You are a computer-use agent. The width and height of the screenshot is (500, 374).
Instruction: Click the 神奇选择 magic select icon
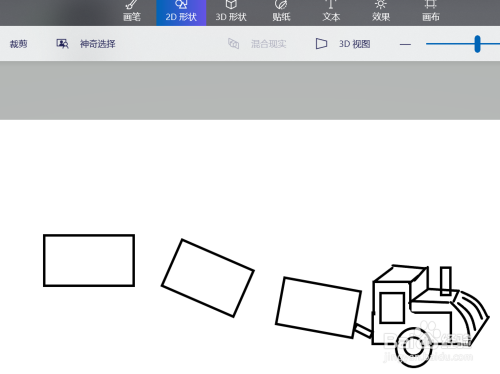[x=62, y=44]
